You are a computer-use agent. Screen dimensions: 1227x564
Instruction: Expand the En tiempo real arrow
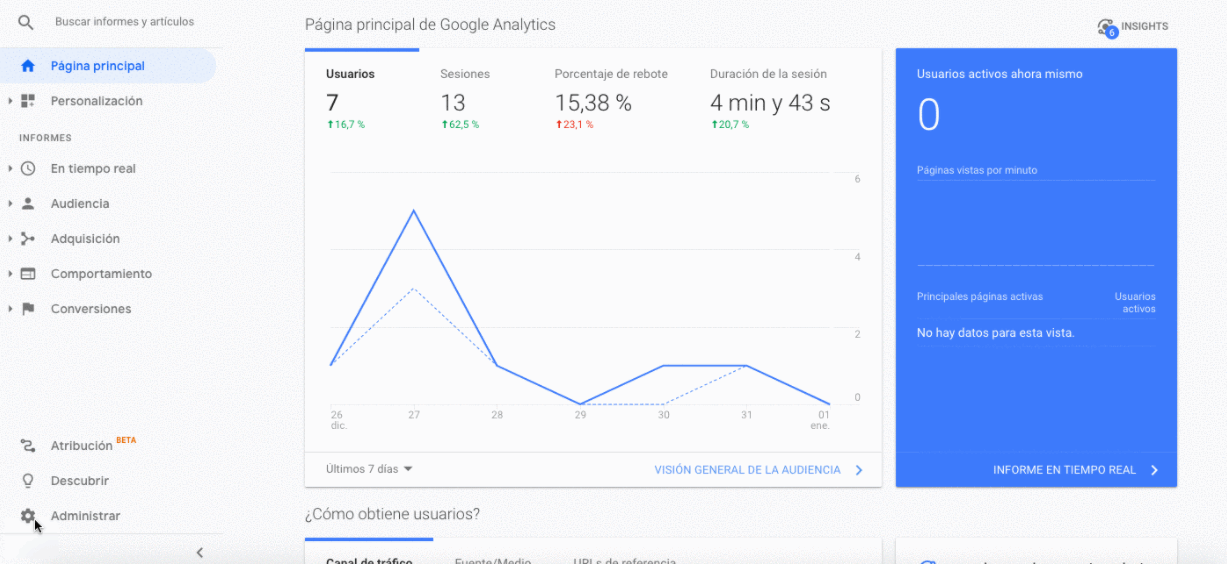click(10, 169)
